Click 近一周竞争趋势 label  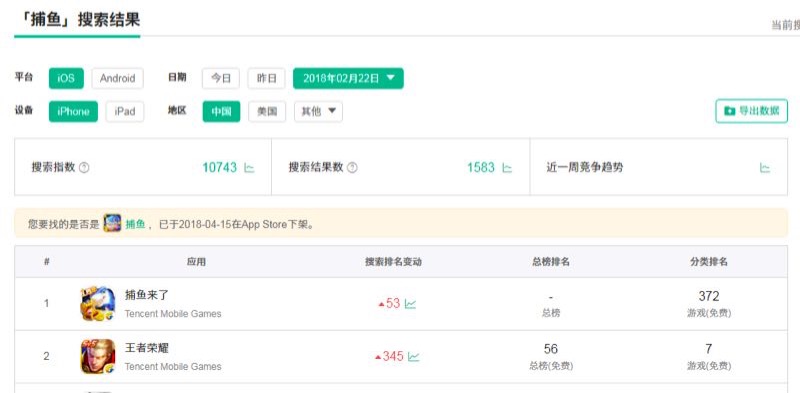[x=585, y=167]
